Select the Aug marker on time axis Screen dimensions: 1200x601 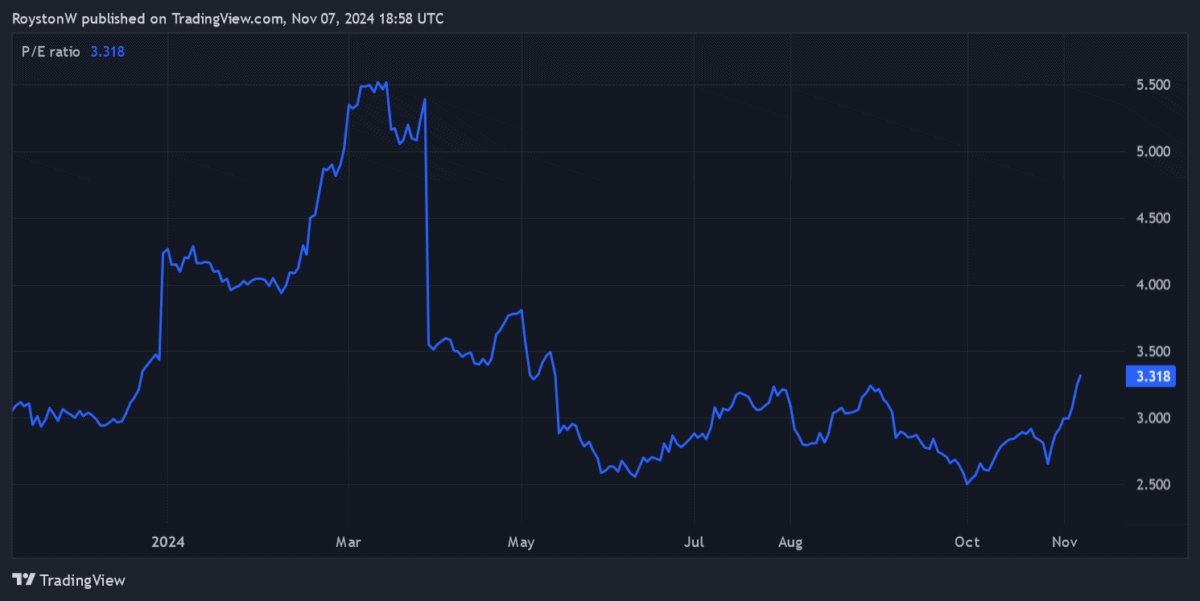(790, 542)
